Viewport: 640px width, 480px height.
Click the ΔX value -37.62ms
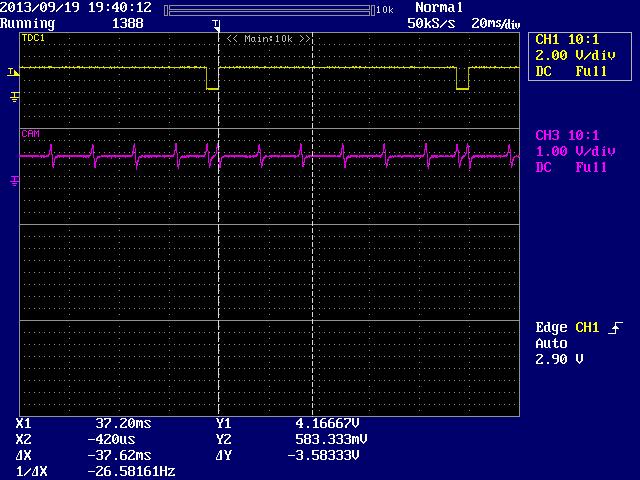point(119,456)
